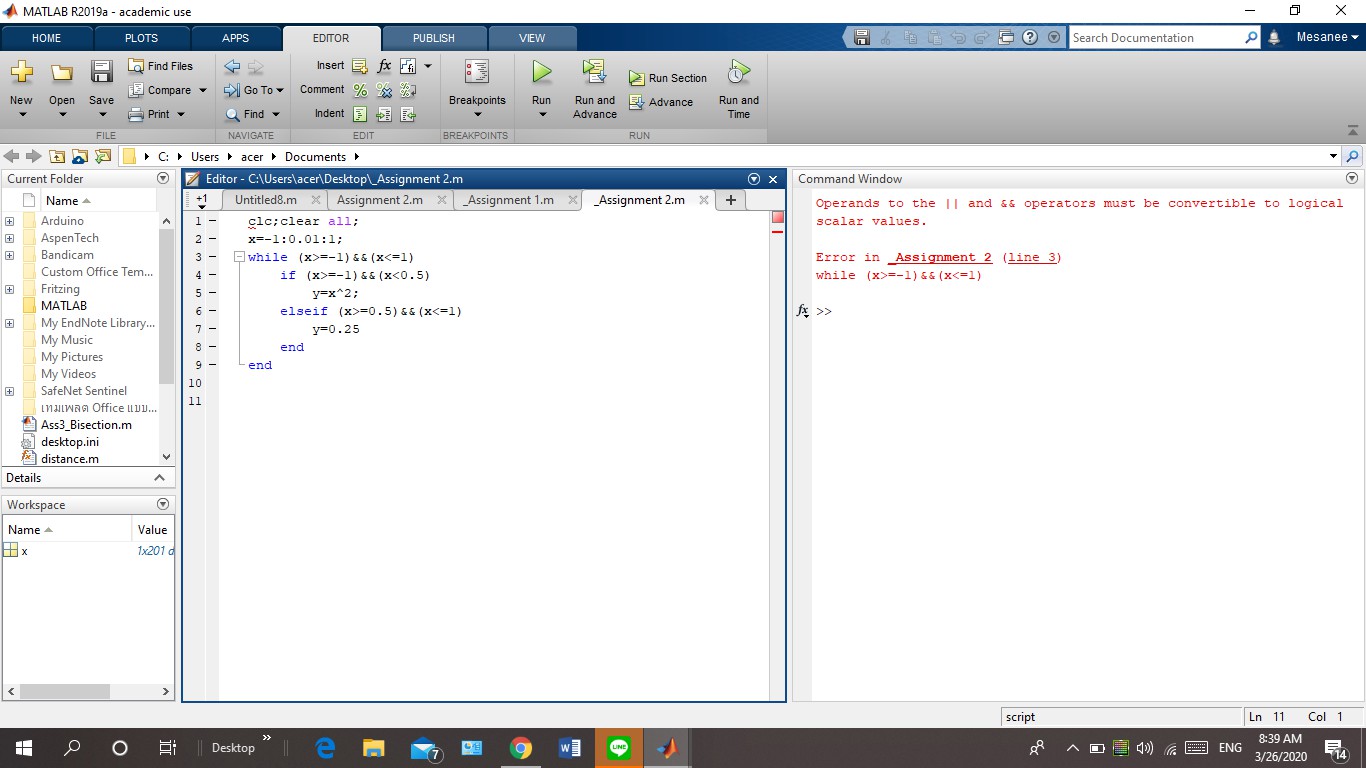
Task: Save the script using the Save icon
Action: (101, 72)
